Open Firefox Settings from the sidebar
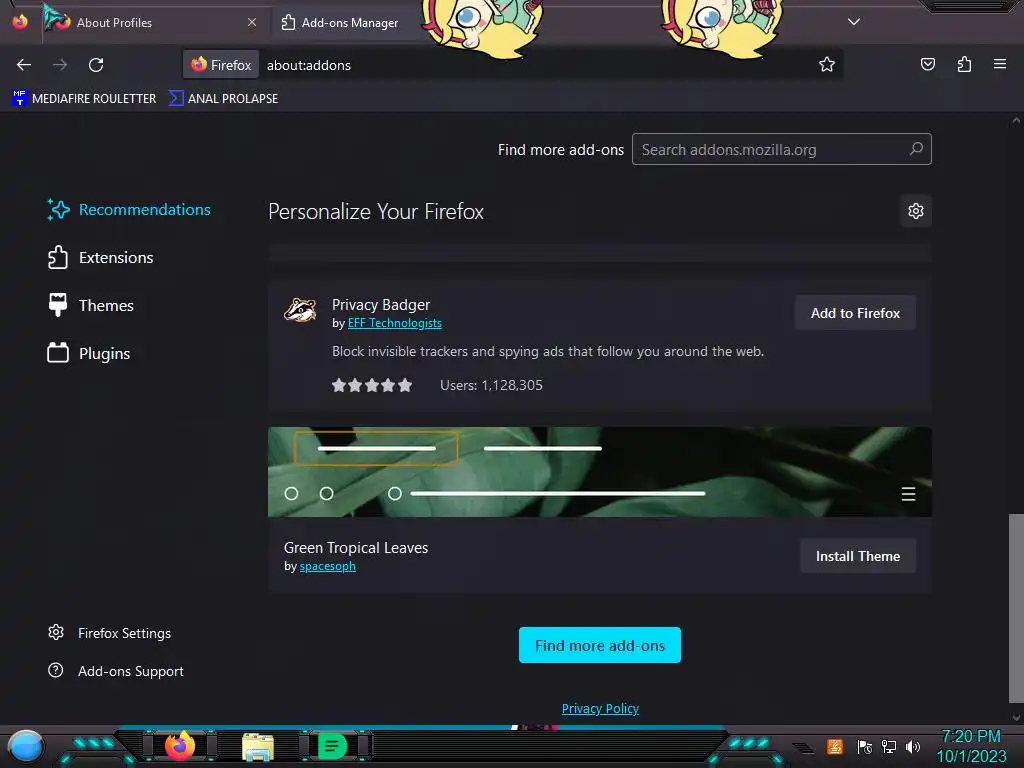The height and width of the screenshot is (768, 1024). tap(109, 633)
